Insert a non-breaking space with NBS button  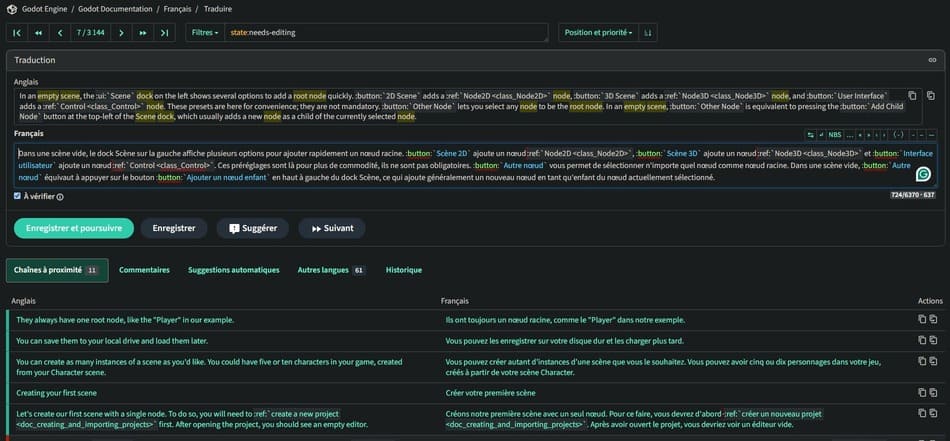coord(835,134)
